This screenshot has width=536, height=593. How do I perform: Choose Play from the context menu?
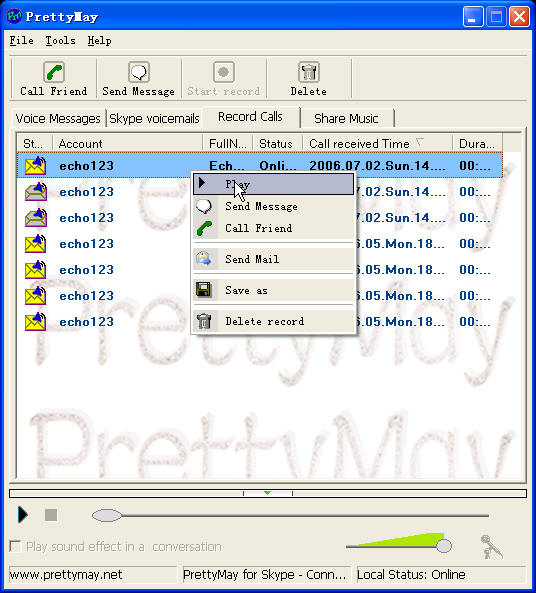pyautogui.click(x=274, y=184)
